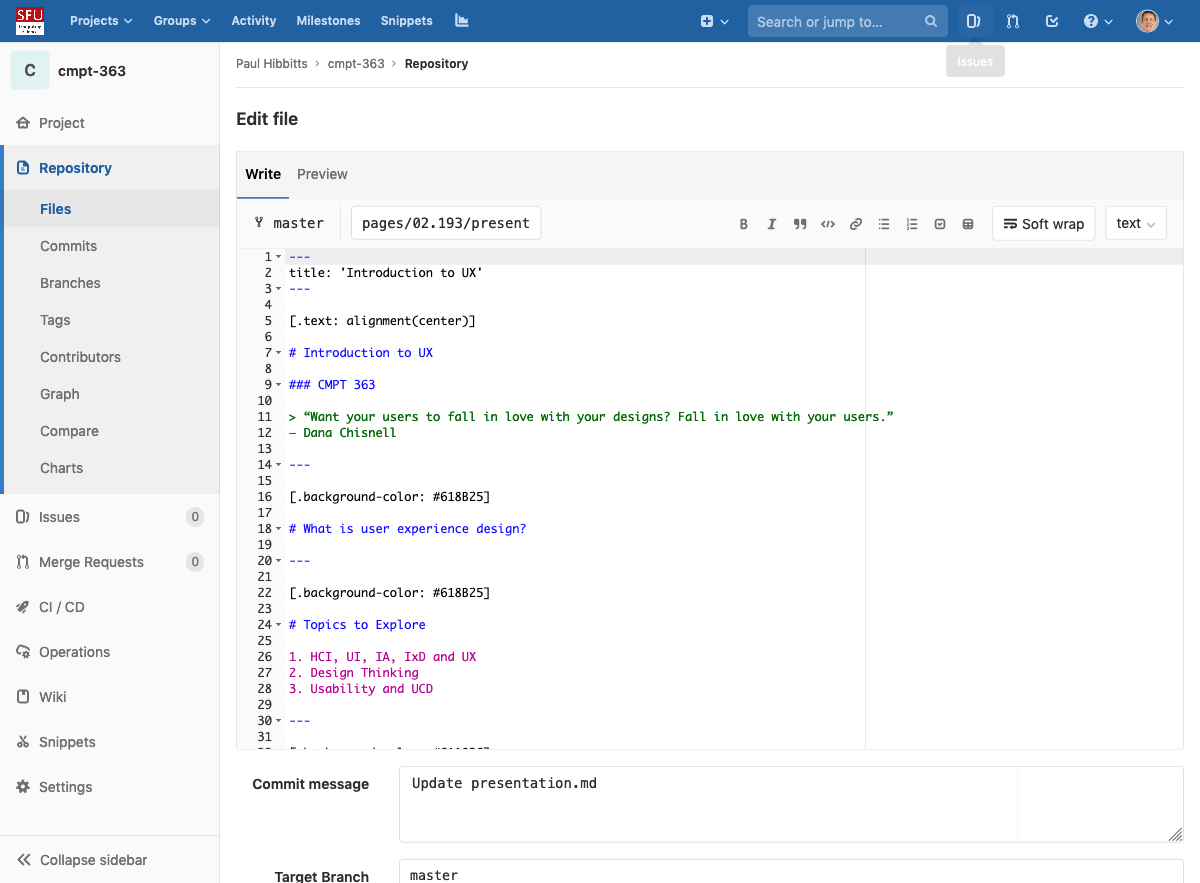1200x883 pixels.
Task: Insert code using the code icon
Action: click(828, 224)
